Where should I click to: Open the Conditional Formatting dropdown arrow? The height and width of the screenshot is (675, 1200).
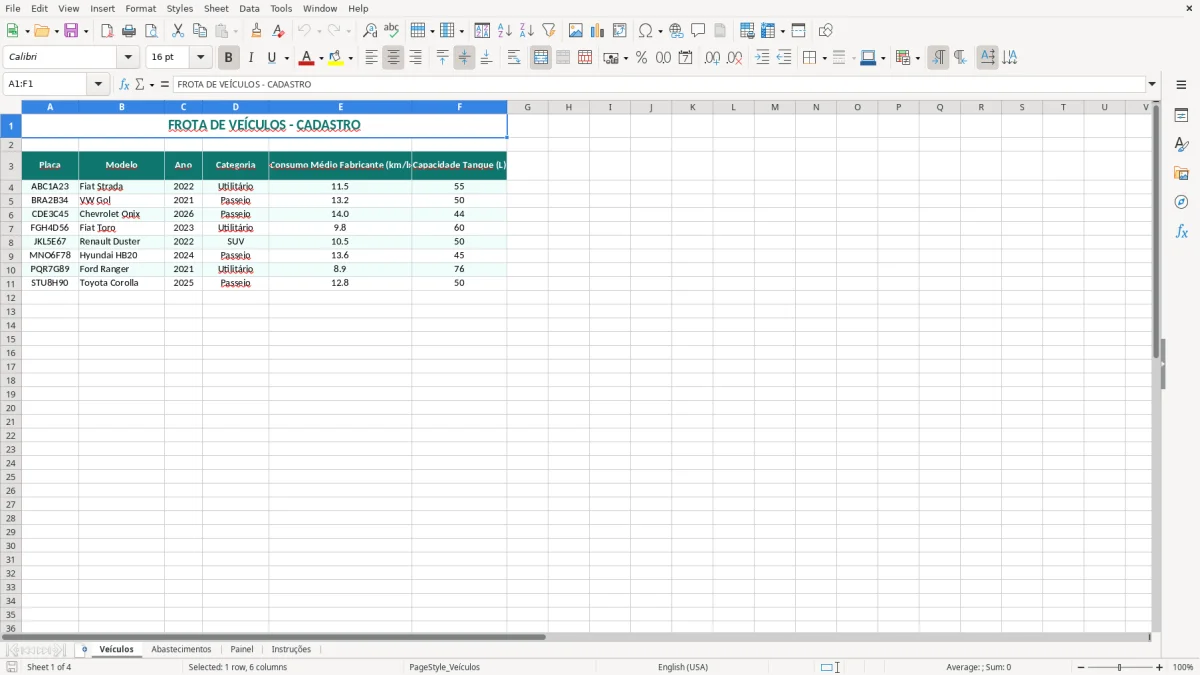917,59
